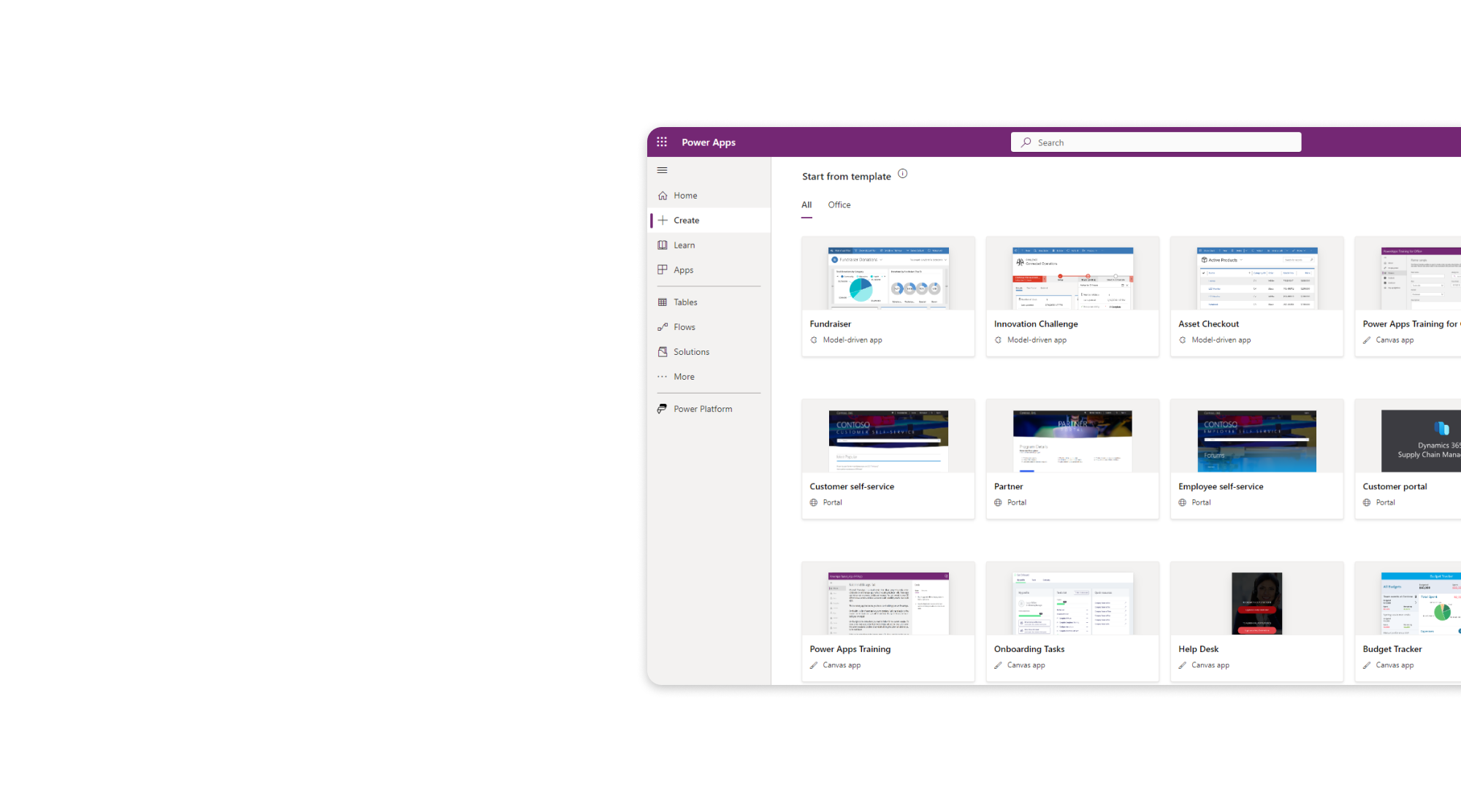Click the Power Platform icon
Image resolution: width=1461 pixels, height=812 pixels.
click(663, 409)
